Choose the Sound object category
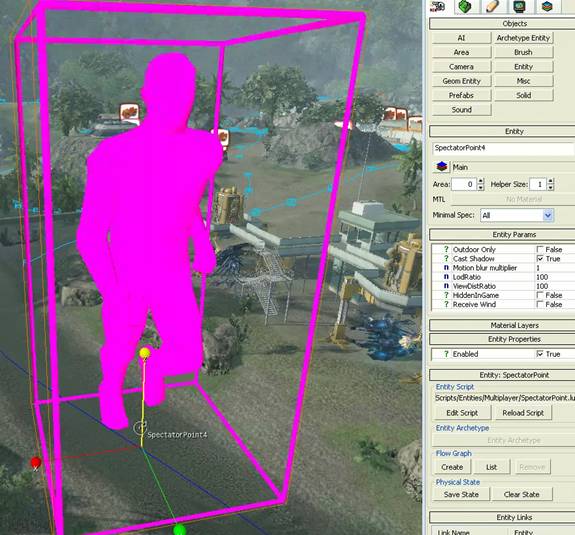The width and height of the screenshot is (575, 535). pos(461,109)
